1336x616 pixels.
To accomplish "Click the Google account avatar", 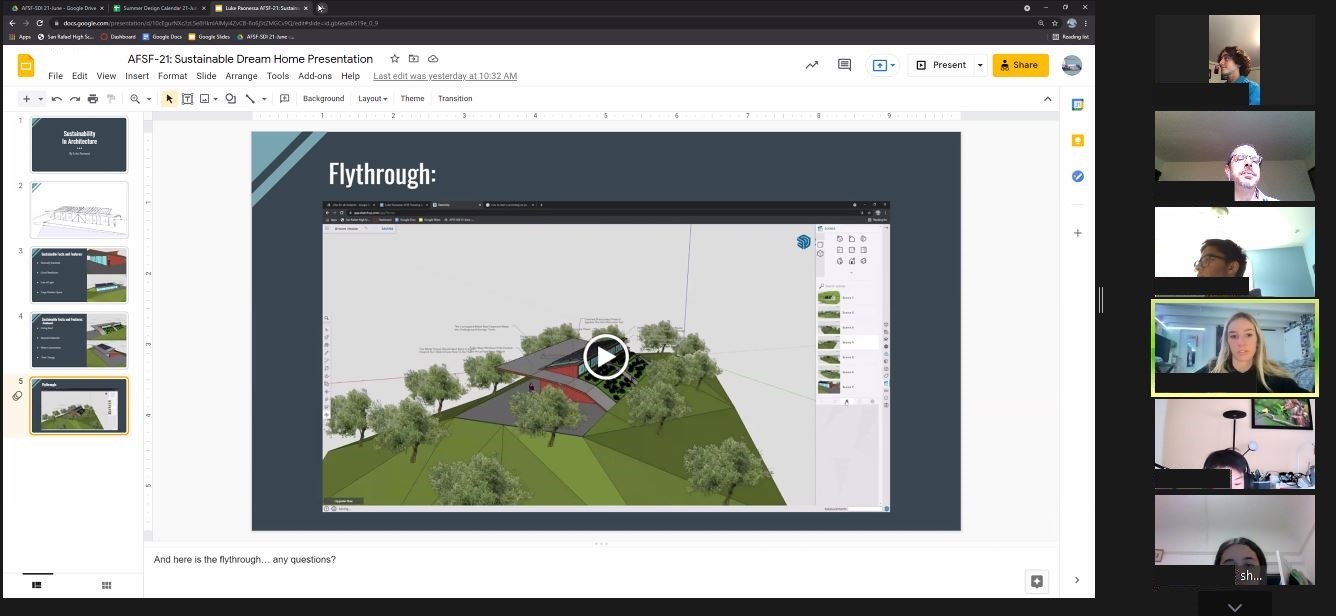I will pyautogui.click(x=1072, y=65).
